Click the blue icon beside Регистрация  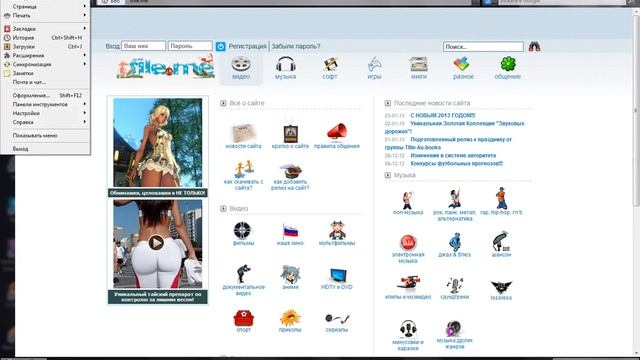220,47
